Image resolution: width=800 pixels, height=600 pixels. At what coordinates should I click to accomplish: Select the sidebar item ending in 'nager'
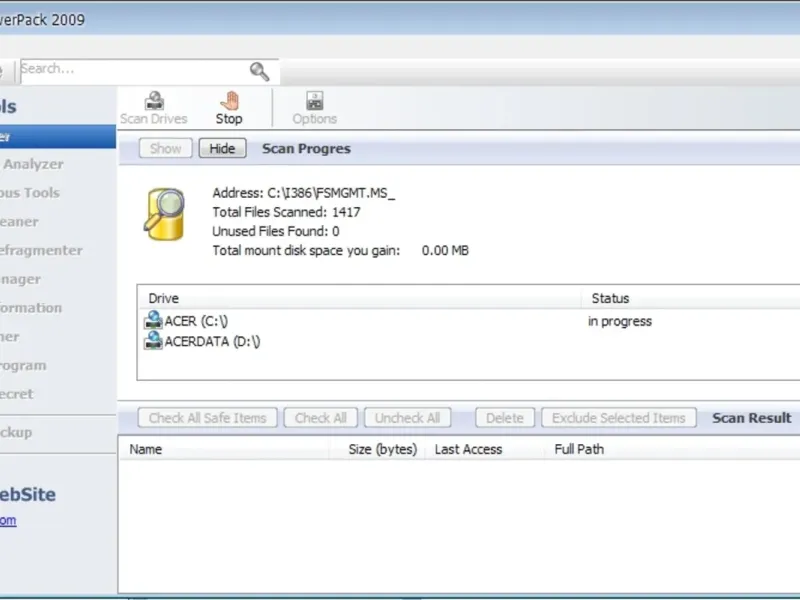tap(20, 280)
